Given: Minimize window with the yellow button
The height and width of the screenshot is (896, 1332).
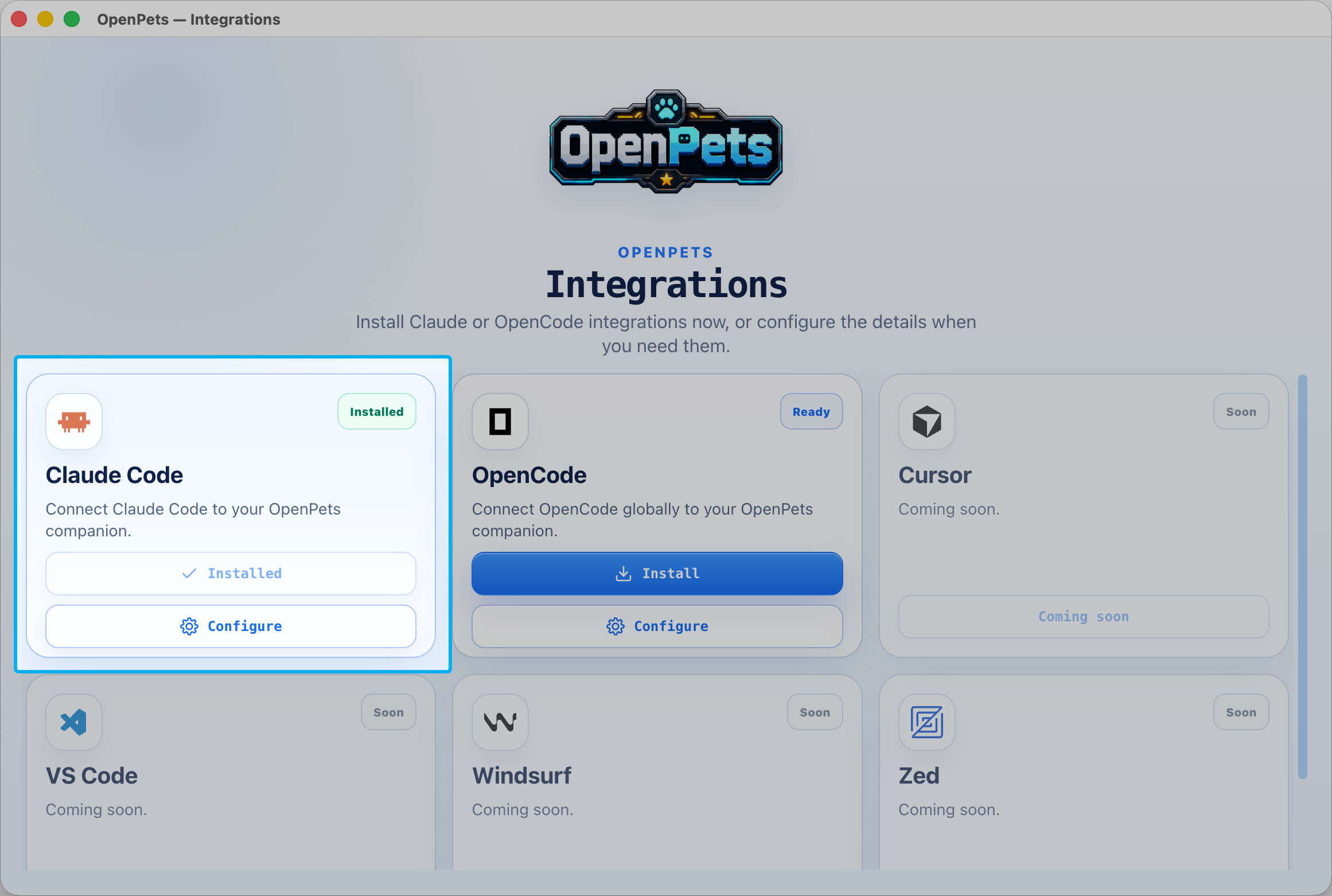Looking at the screenshot, I should pos(45,19).
